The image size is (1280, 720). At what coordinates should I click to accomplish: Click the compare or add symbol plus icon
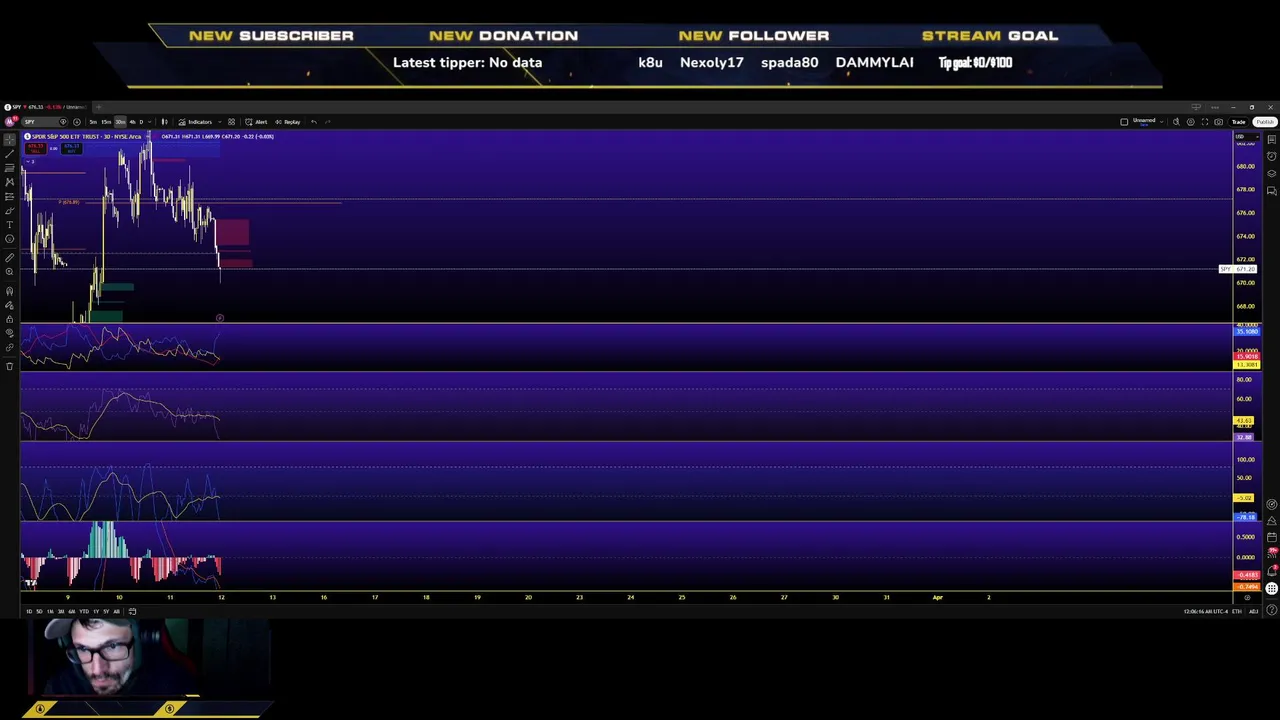pos(77,122)
